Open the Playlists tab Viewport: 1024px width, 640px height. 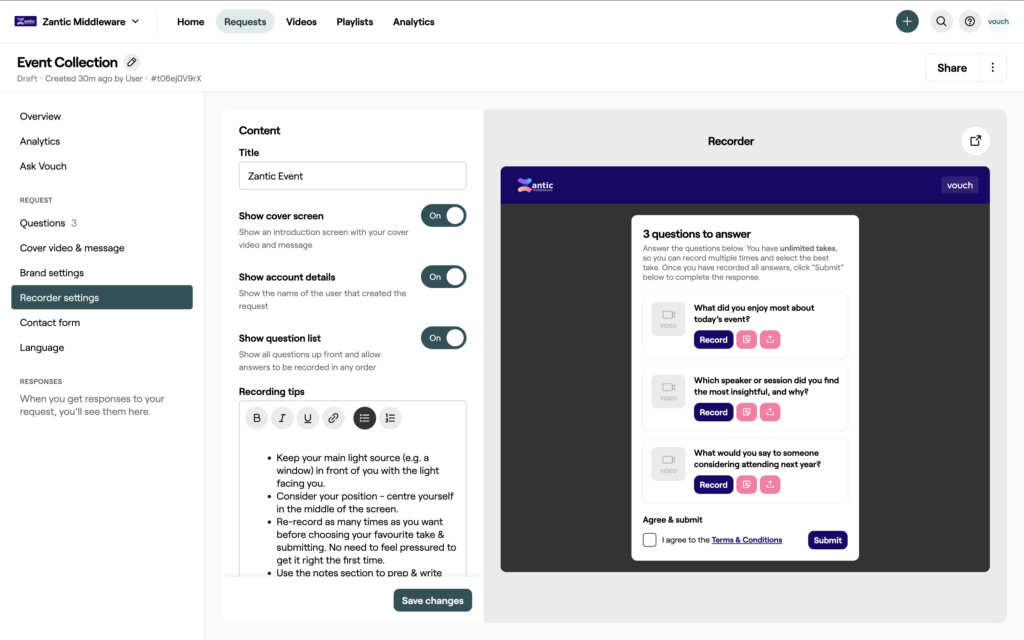[355, 22]
